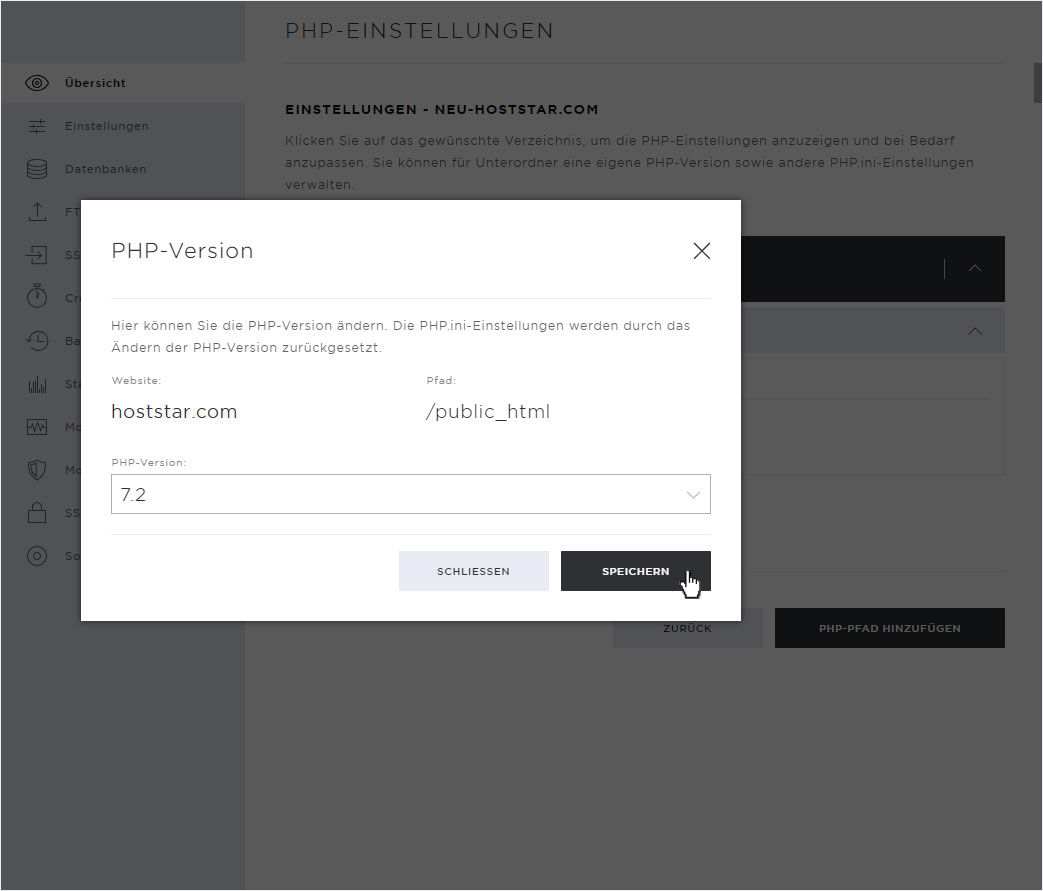
Task: Click the PHP-EINSTELLUNGEN page heading
Action: pos(419,31)
